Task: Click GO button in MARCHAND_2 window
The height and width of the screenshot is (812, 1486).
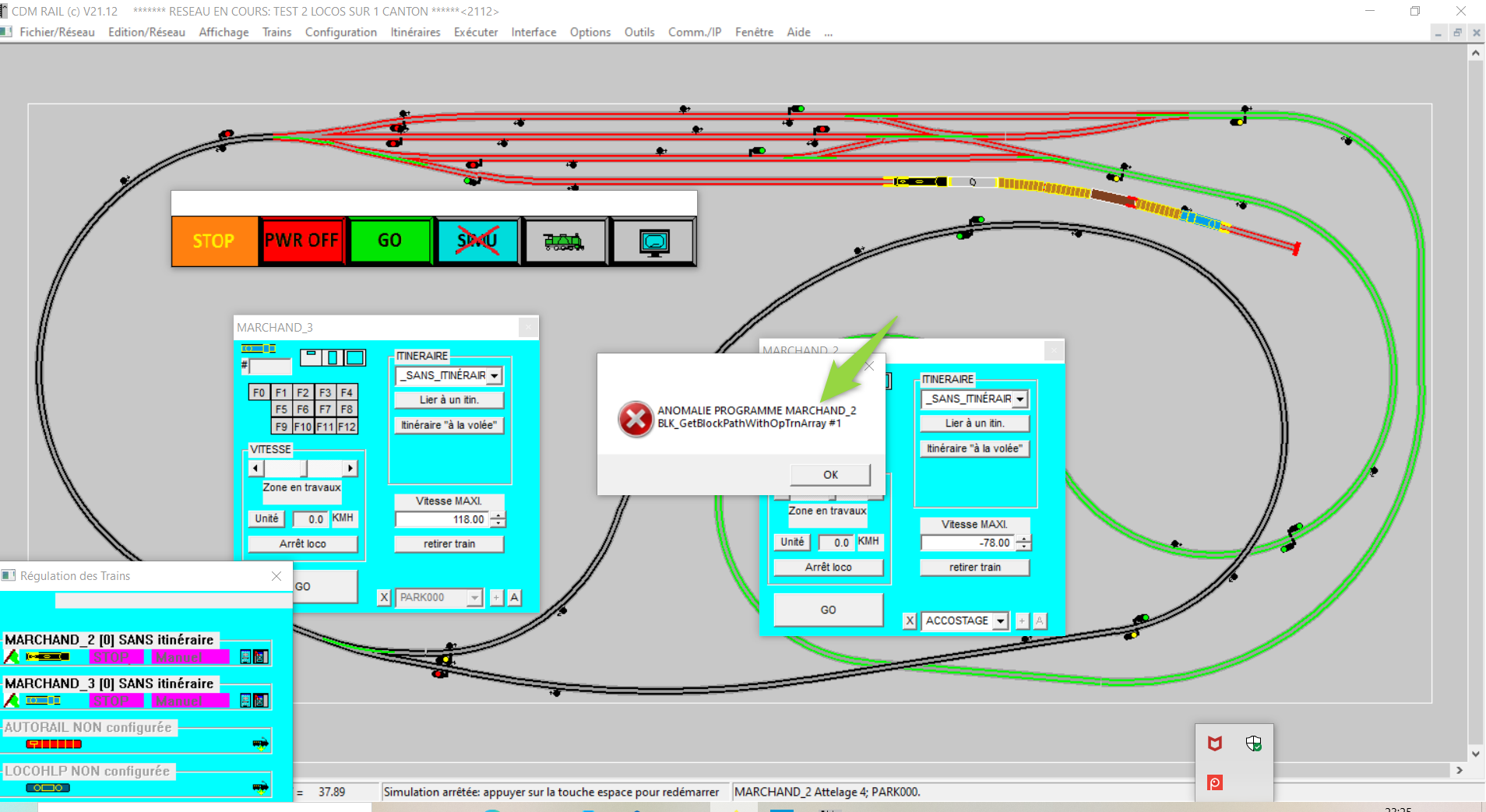Action: (x=828, y=610)
